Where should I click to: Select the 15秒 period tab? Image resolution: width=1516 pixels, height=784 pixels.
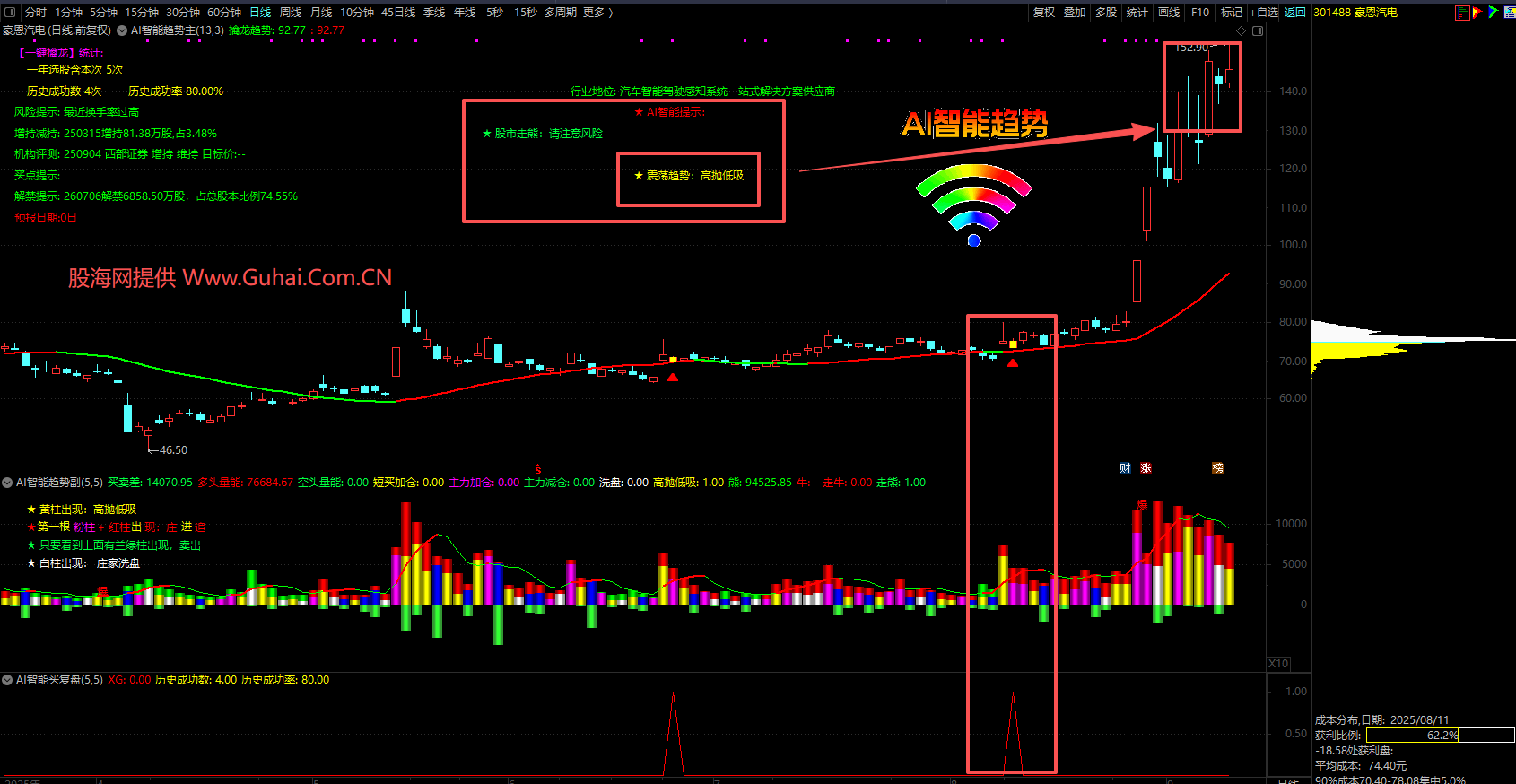point(526,13)
